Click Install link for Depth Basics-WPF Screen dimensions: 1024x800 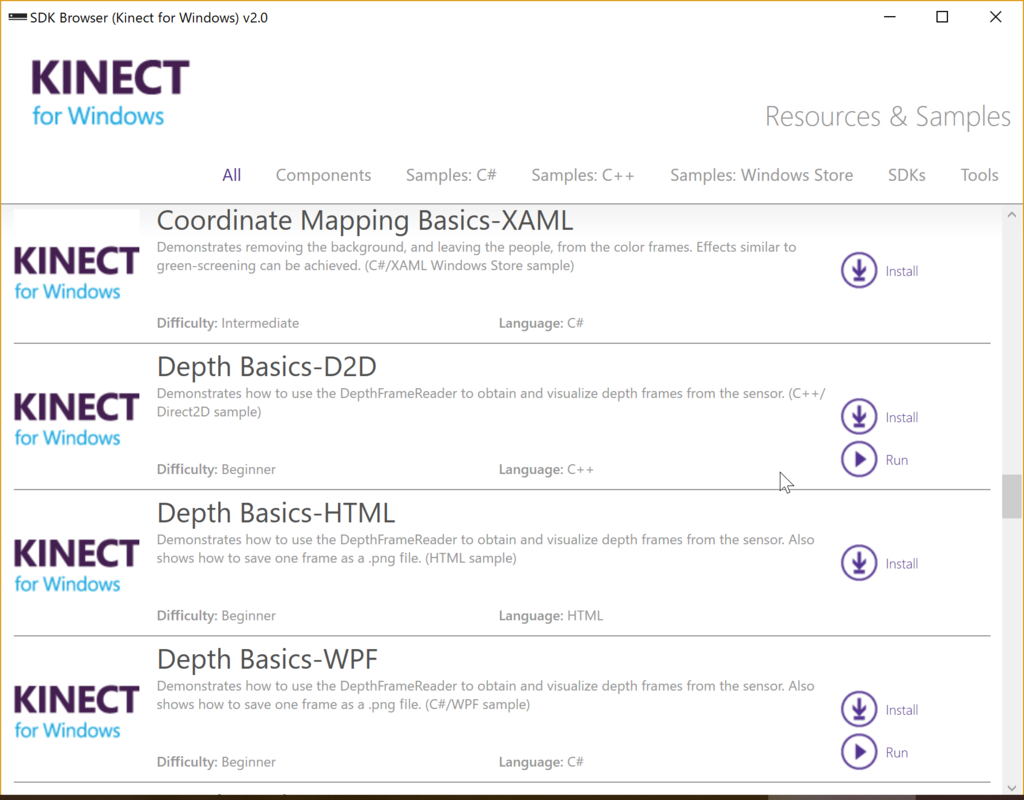pyautogui.click(x=901, y=710)
